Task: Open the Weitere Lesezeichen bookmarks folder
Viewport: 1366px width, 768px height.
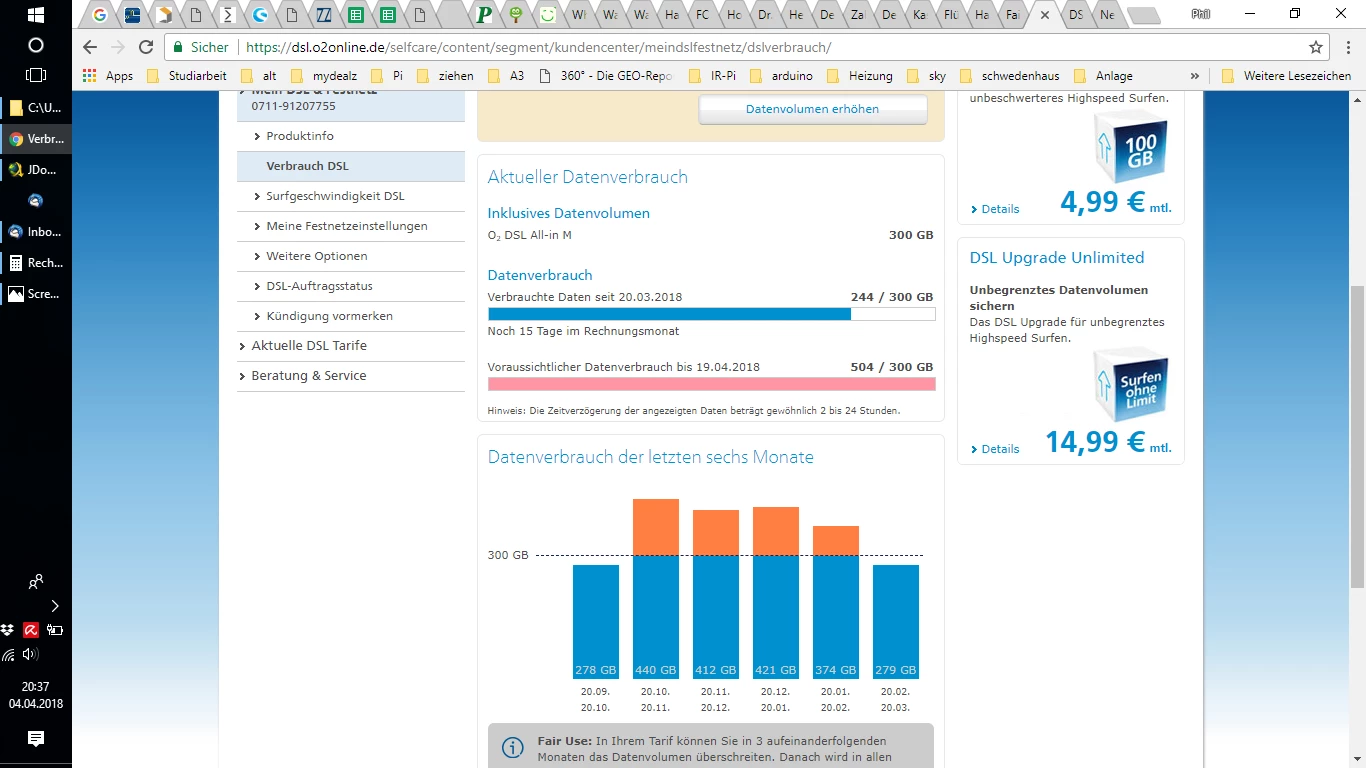Action: point(1287,76)
